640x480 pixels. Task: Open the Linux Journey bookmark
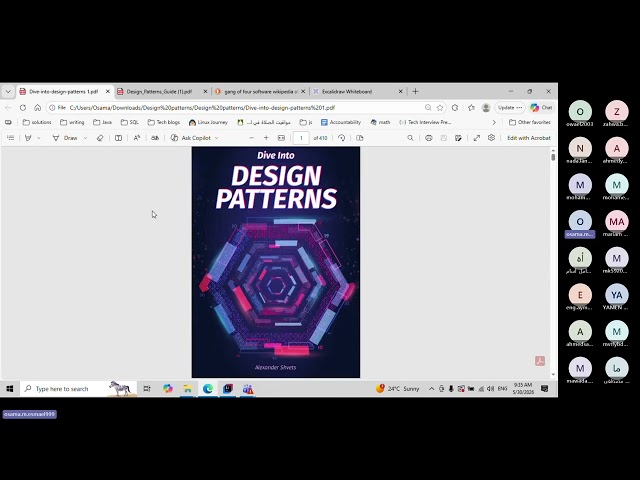click(x=208, y=122)
